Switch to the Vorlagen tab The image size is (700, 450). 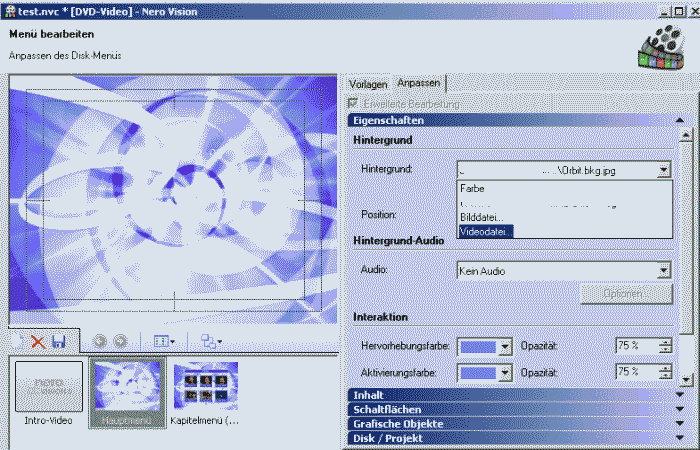click(x=367, y=83)
